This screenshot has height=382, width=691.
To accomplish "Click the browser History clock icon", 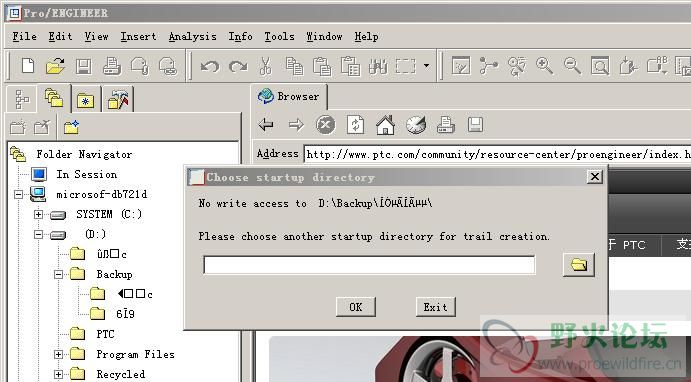I will [416, 125].
